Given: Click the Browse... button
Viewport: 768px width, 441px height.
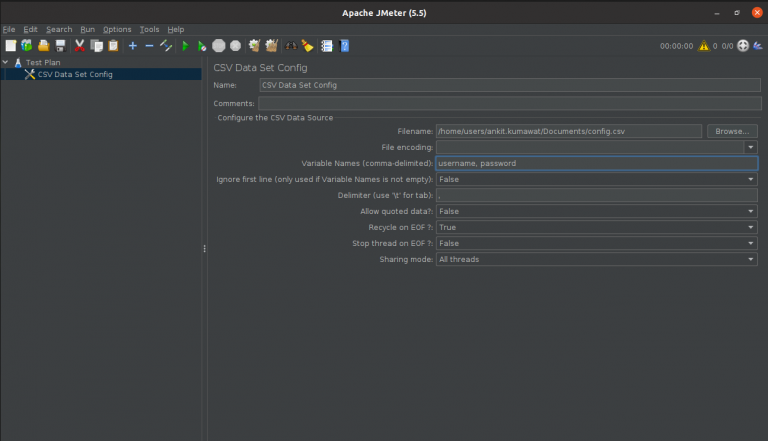Looking at the screenshot, I should (732, 131).
